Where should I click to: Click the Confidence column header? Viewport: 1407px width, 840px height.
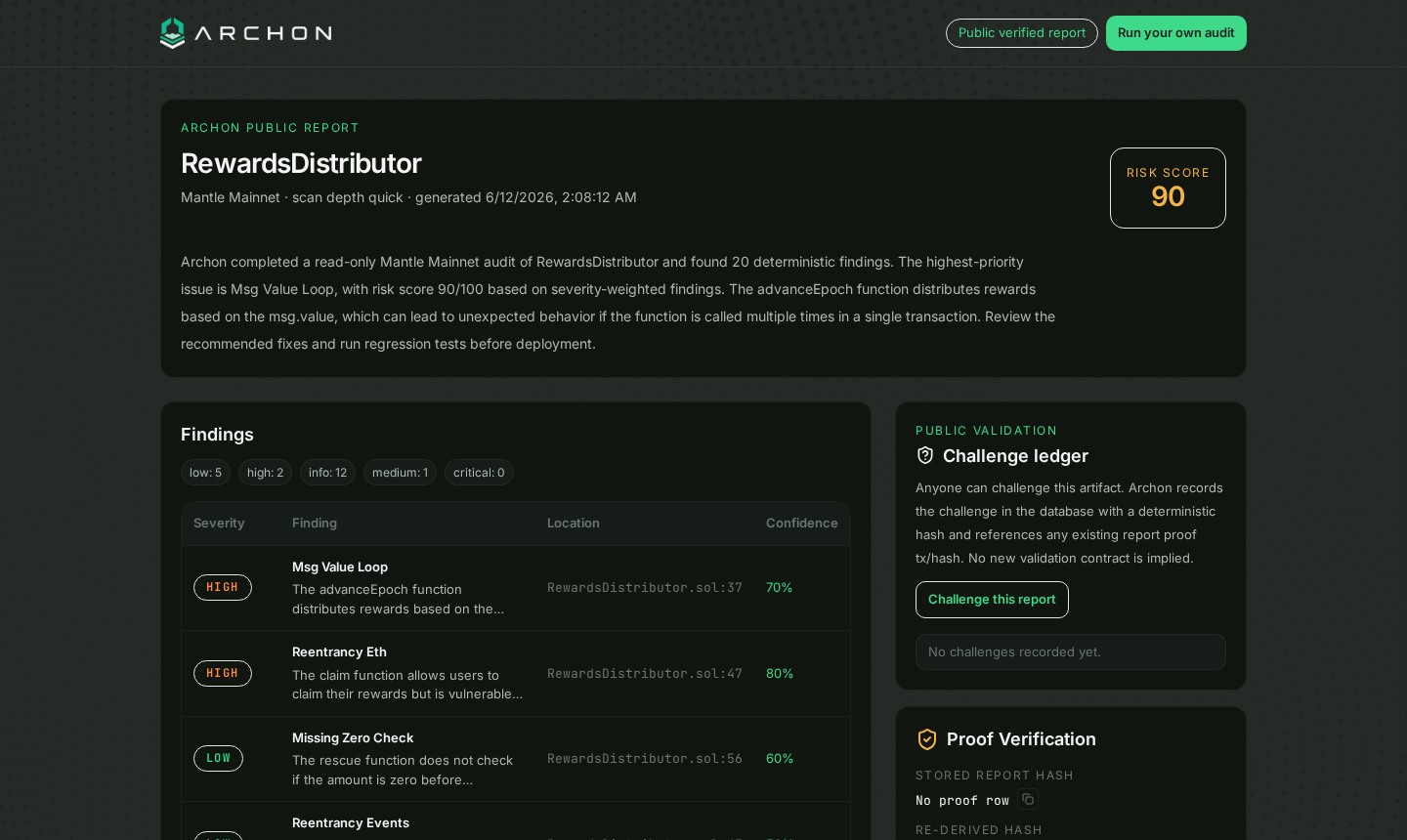pos(801,524)
